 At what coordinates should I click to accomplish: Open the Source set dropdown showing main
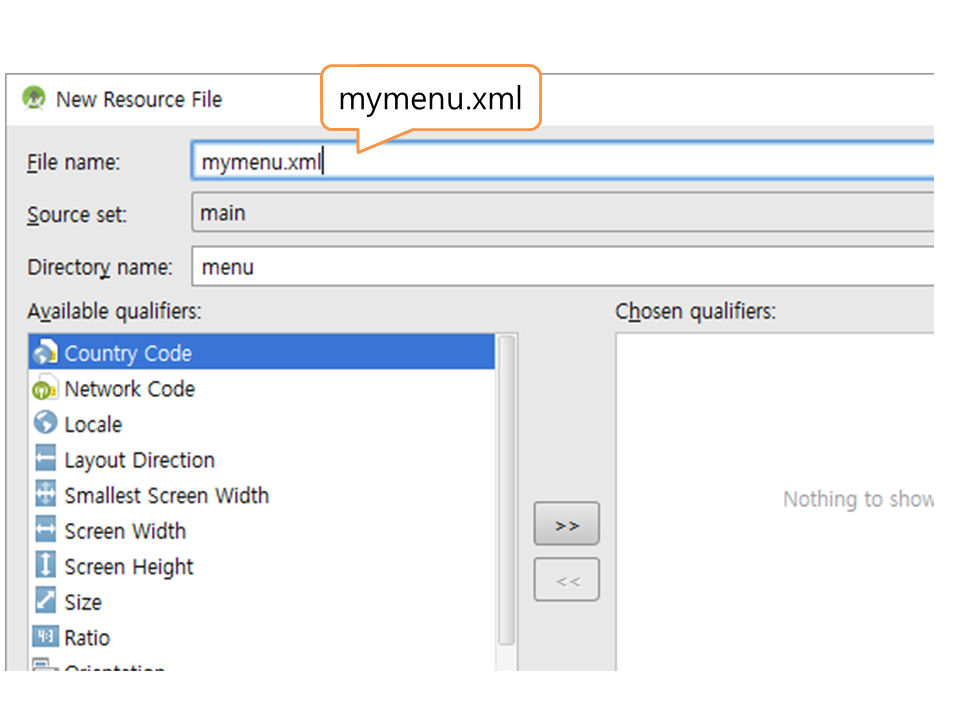pos(560,214)
